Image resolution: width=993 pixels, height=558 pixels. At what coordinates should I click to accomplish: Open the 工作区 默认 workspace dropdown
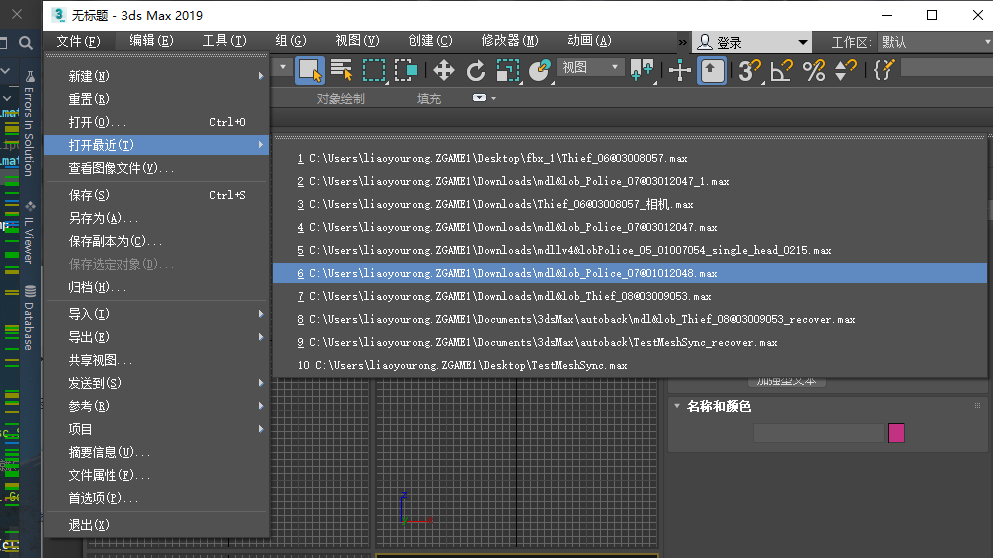coord(935,42)
